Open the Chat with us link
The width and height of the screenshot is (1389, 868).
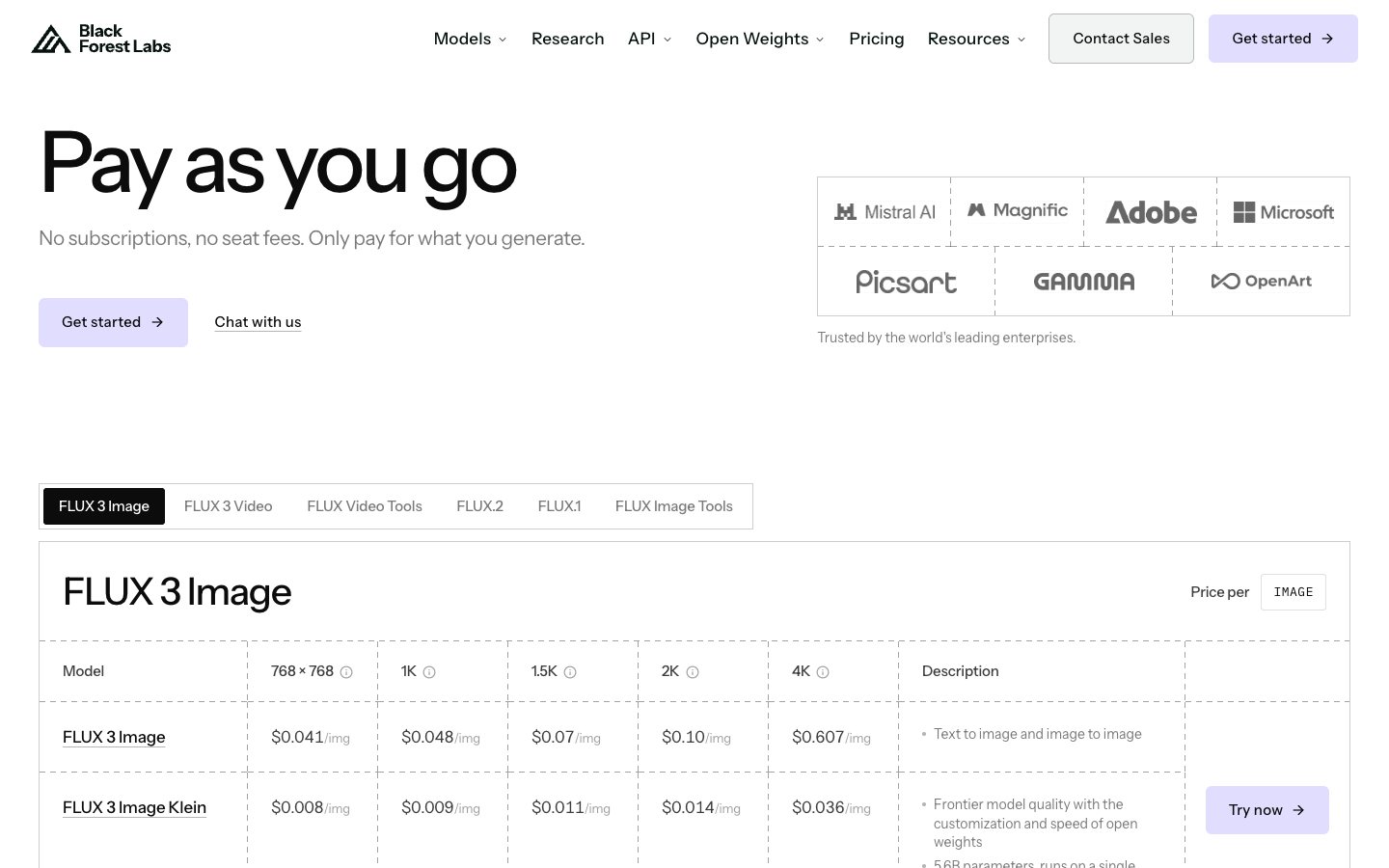click(x=258, y=322)
